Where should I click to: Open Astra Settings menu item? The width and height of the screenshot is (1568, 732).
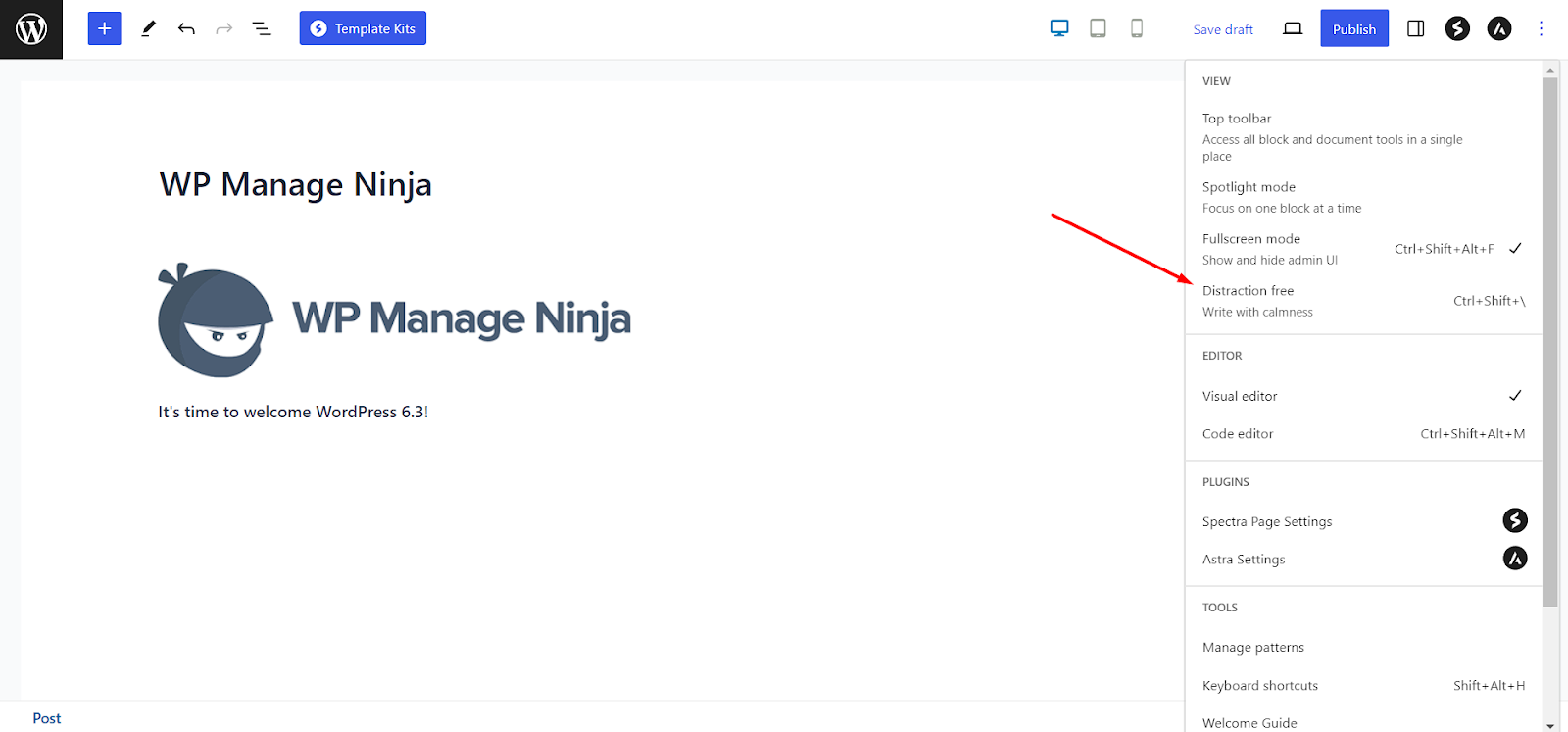(1363, 559)
